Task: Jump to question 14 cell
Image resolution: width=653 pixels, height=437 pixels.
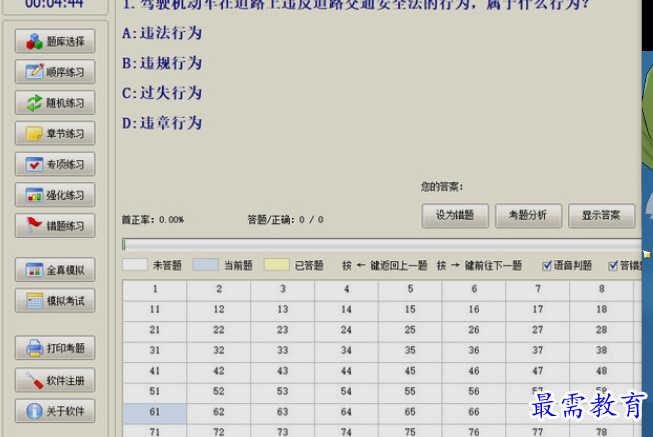Action: [x=346, y=310]
